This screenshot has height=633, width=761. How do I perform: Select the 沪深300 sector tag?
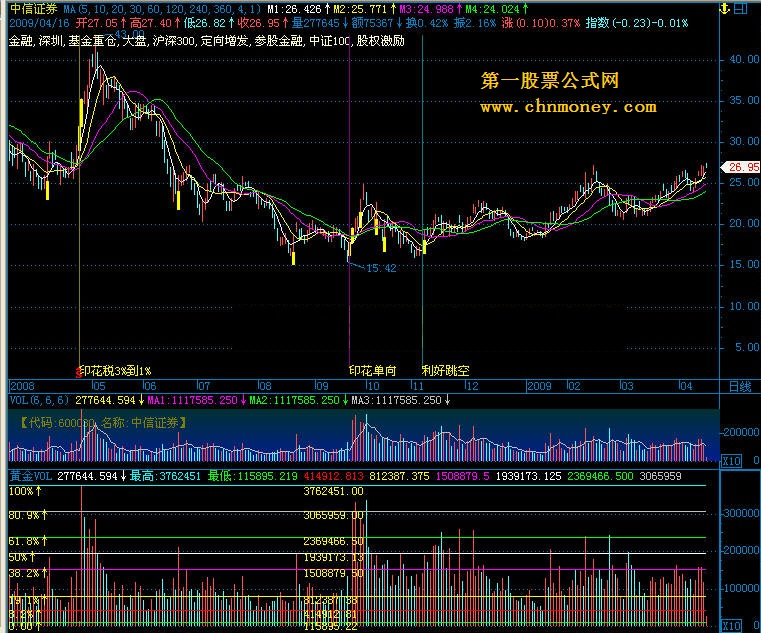coord(173,41)
